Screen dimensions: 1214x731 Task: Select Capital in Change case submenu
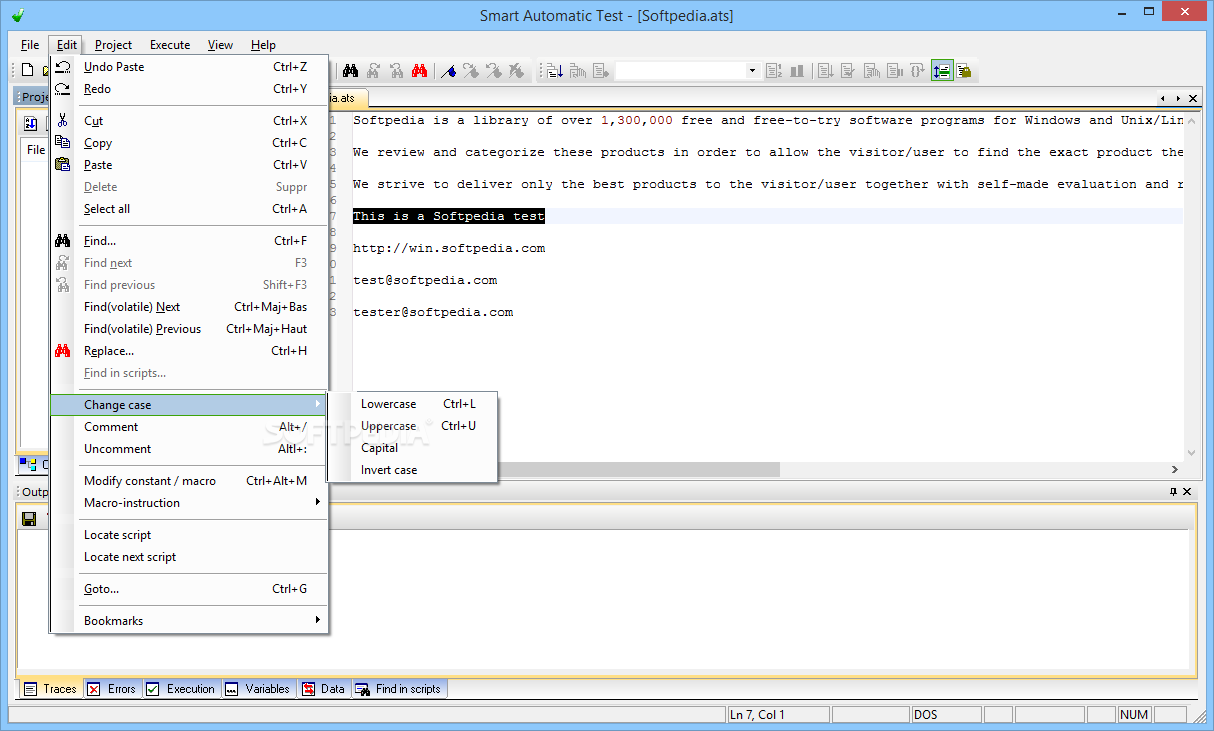413,448
